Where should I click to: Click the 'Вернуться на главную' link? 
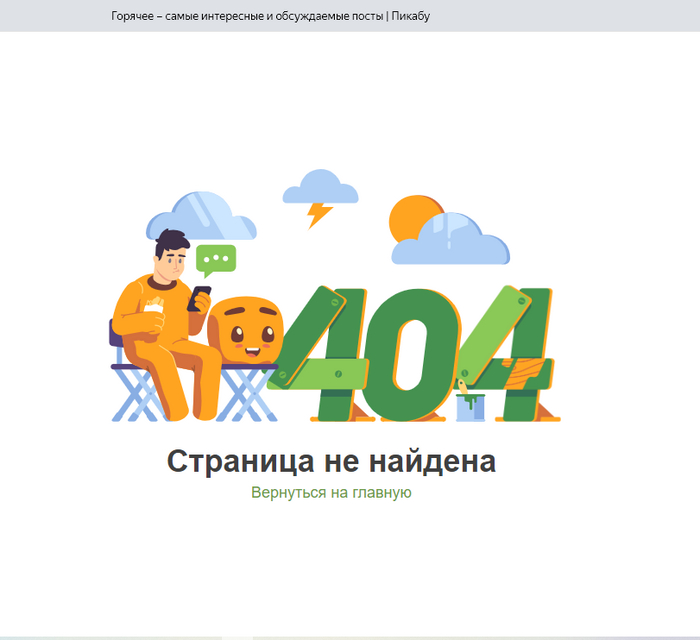[x=331, y=493]
